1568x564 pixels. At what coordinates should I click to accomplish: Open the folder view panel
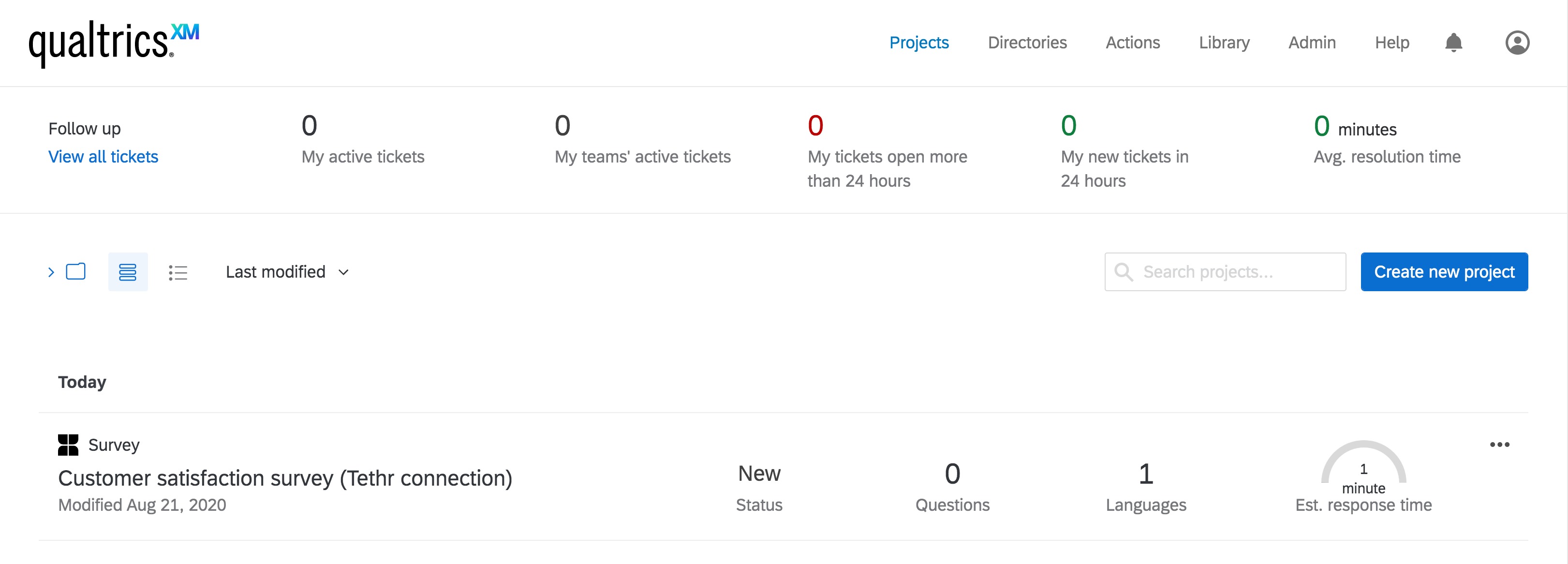75,272
